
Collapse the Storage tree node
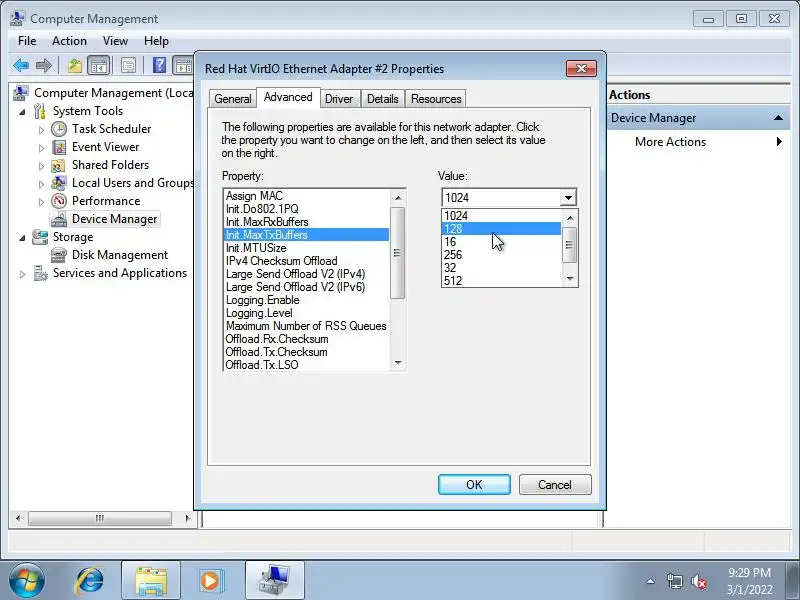pyautogui.click(x=22, y=238)
